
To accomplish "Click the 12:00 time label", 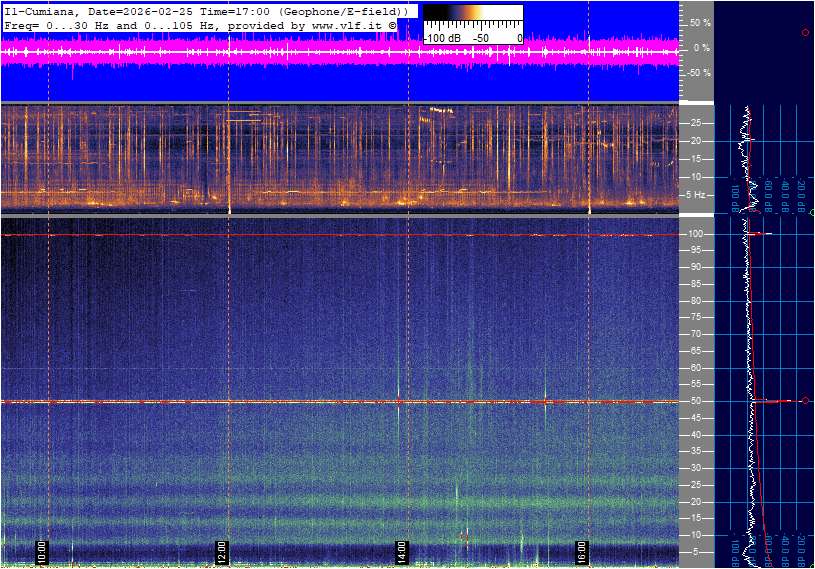I will pyautogui.click(x=222, y=551).
